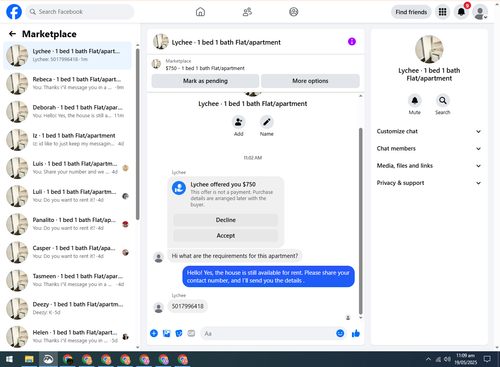Click the blue 'Hello! Yes, the house' reply

point(268,276)
